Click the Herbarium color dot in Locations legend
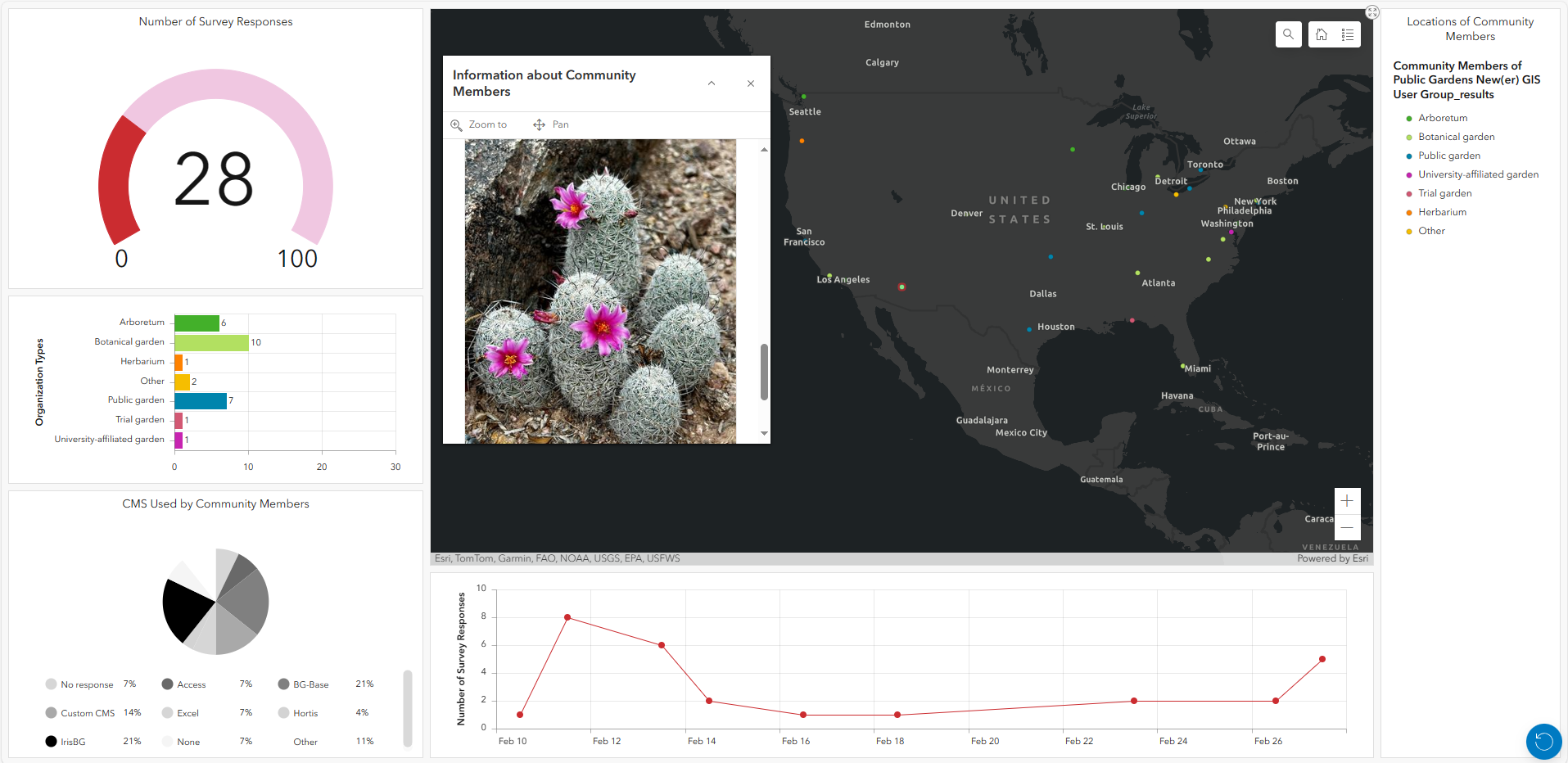1568x763 pixels. 1410,212
